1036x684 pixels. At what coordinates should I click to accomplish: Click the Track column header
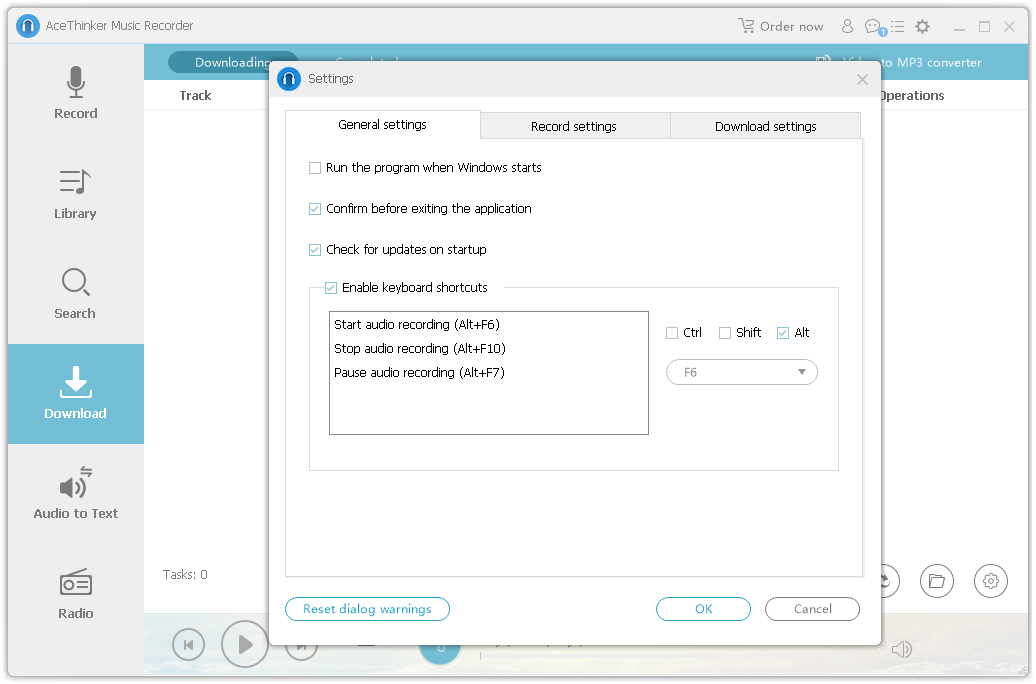196,95
